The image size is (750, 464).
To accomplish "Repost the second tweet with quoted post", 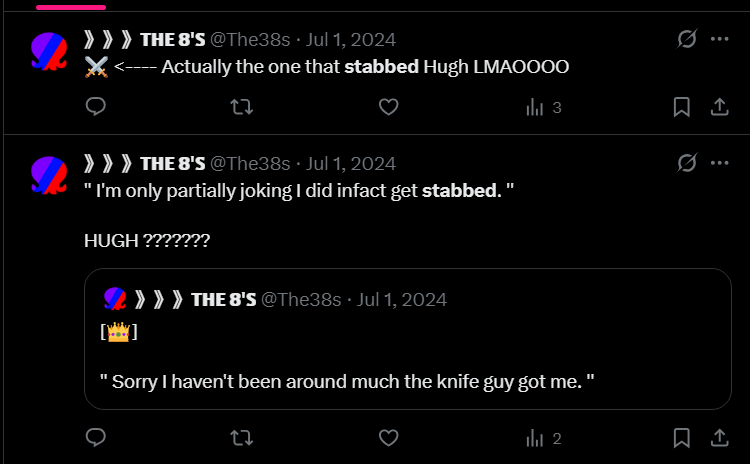I will point(241,437).
